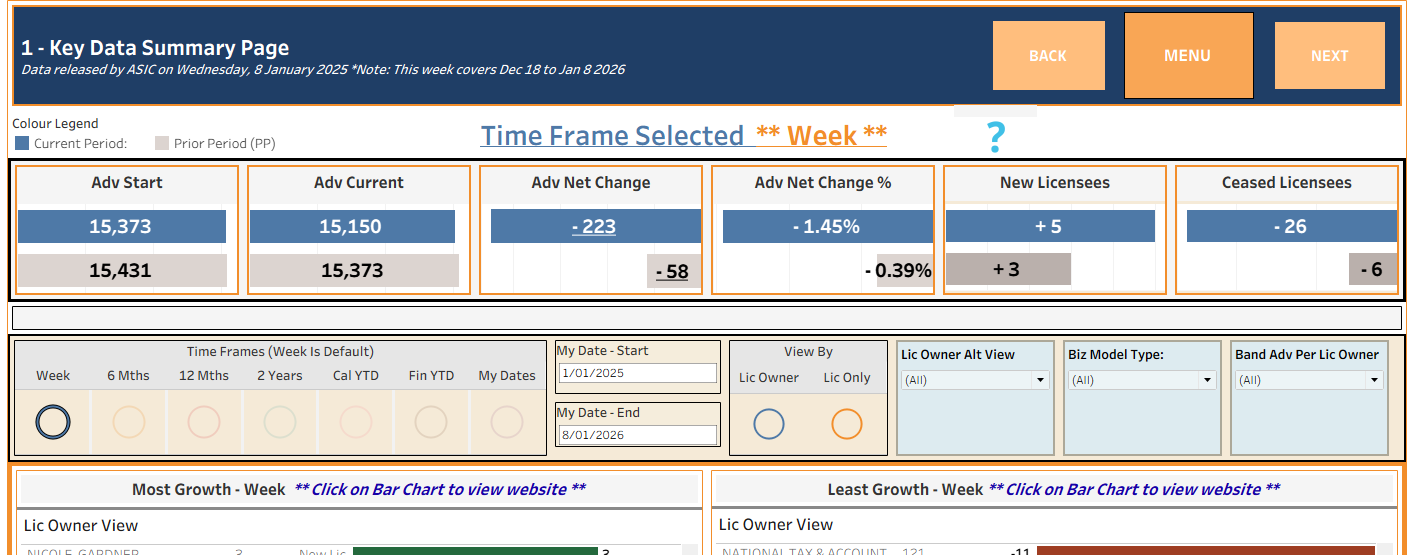Viewport: 1410px width, 555px height.
Task: Click the prior Adv Net Change - 58
Action: tap(674, 271)
